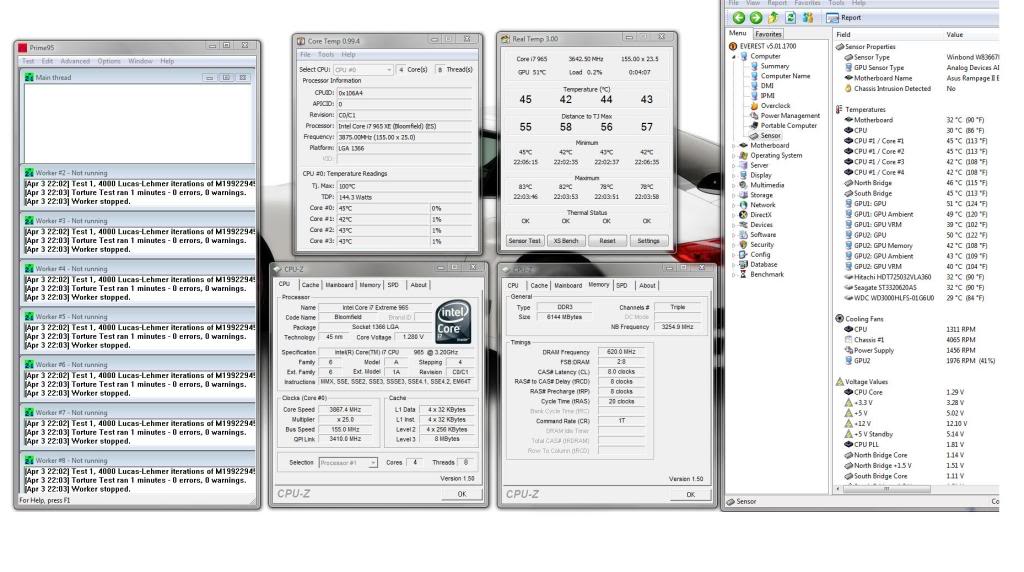Expand the Motherboard tree node

(735, 145)
